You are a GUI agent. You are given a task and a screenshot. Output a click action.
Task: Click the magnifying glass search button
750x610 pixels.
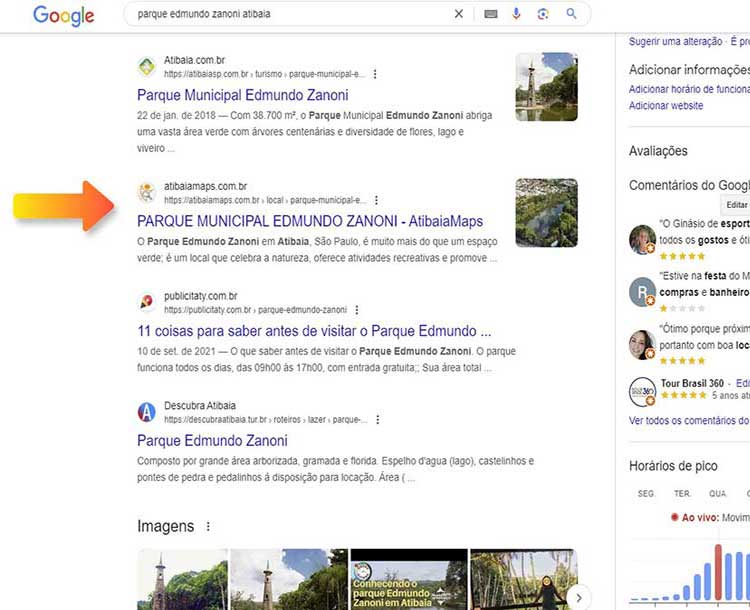coord(572,14)
